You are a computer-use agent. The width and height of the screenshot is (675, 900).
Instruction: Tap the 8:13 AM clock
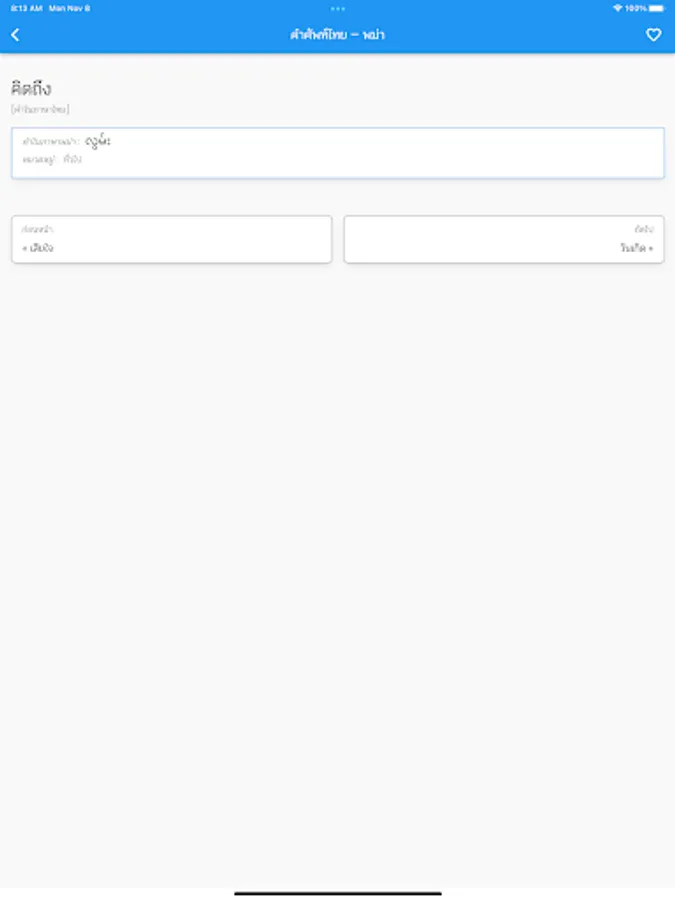pyautogui.click(x=25, y=8)
